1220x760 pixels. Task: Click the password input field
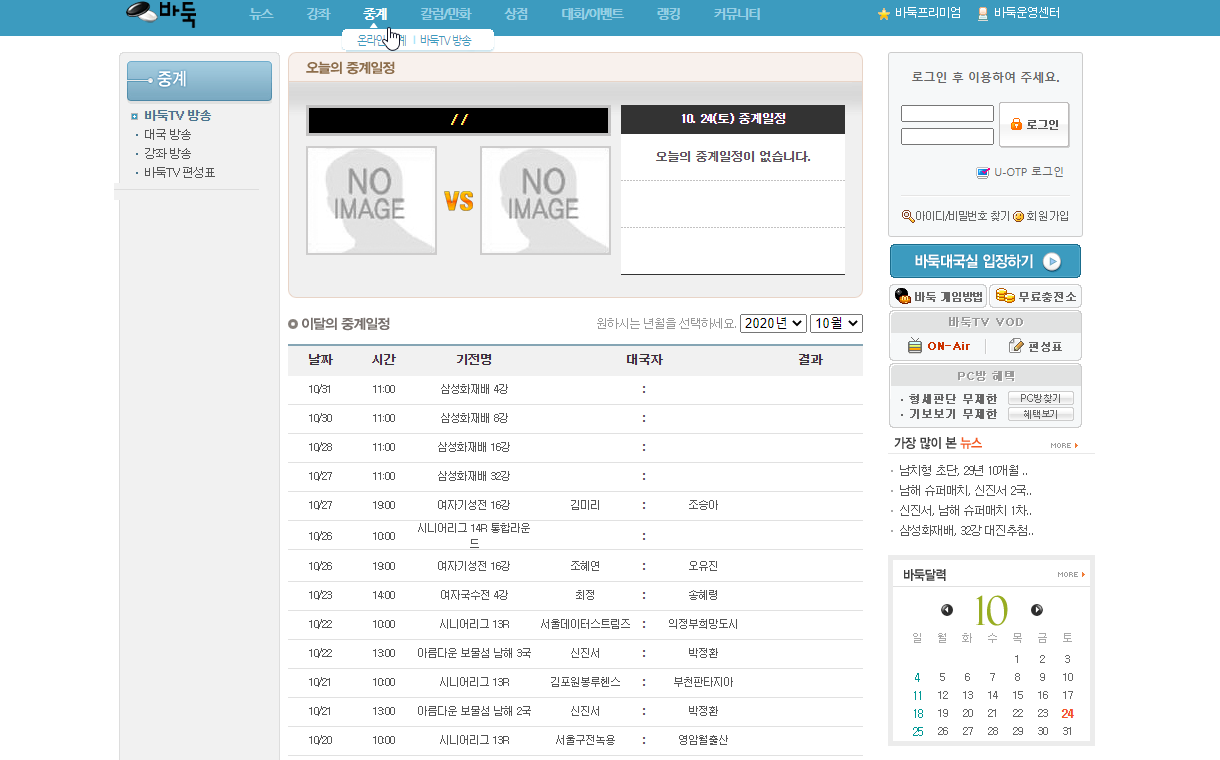947,136
